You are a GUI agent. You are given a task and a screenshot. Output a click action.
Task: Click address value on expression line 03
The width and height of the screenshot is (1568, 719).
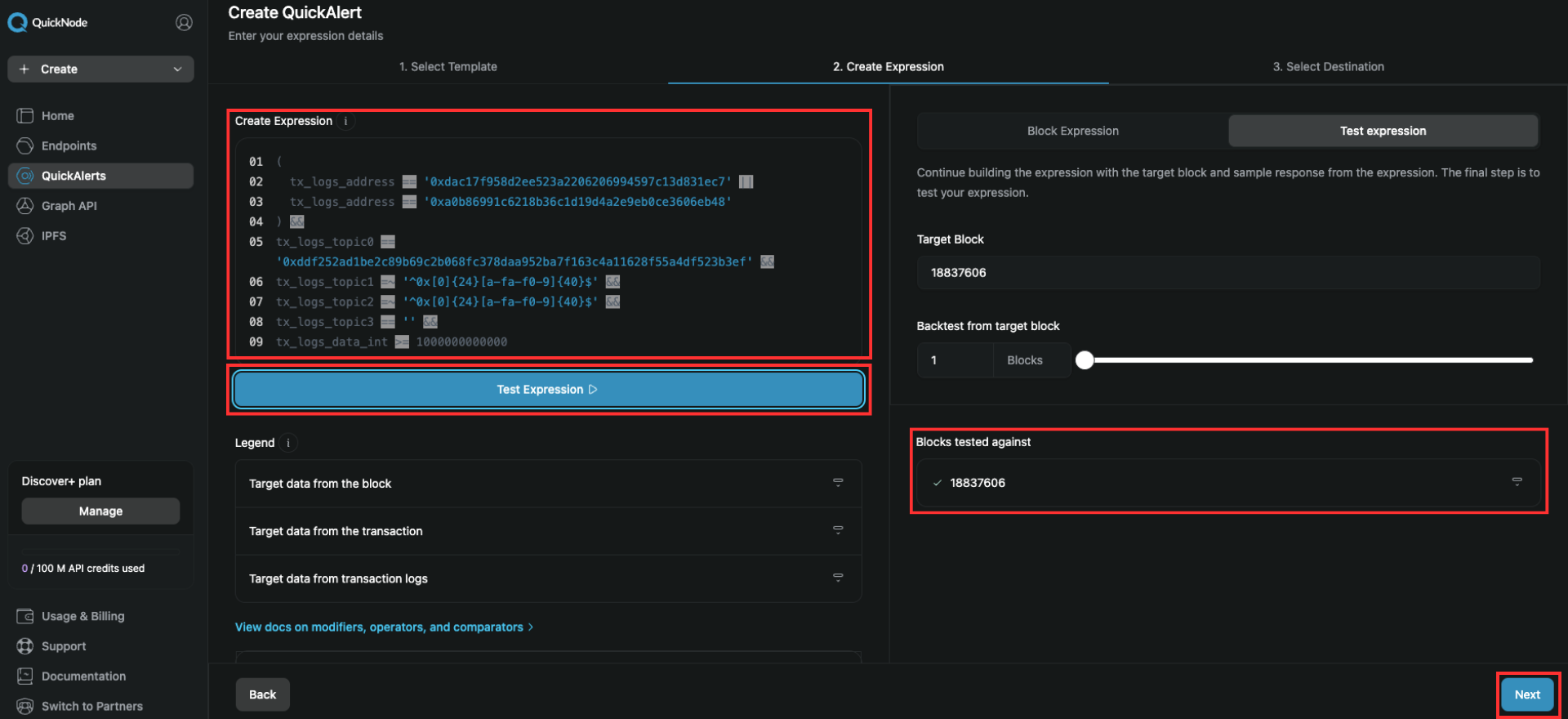click(577, 202)
